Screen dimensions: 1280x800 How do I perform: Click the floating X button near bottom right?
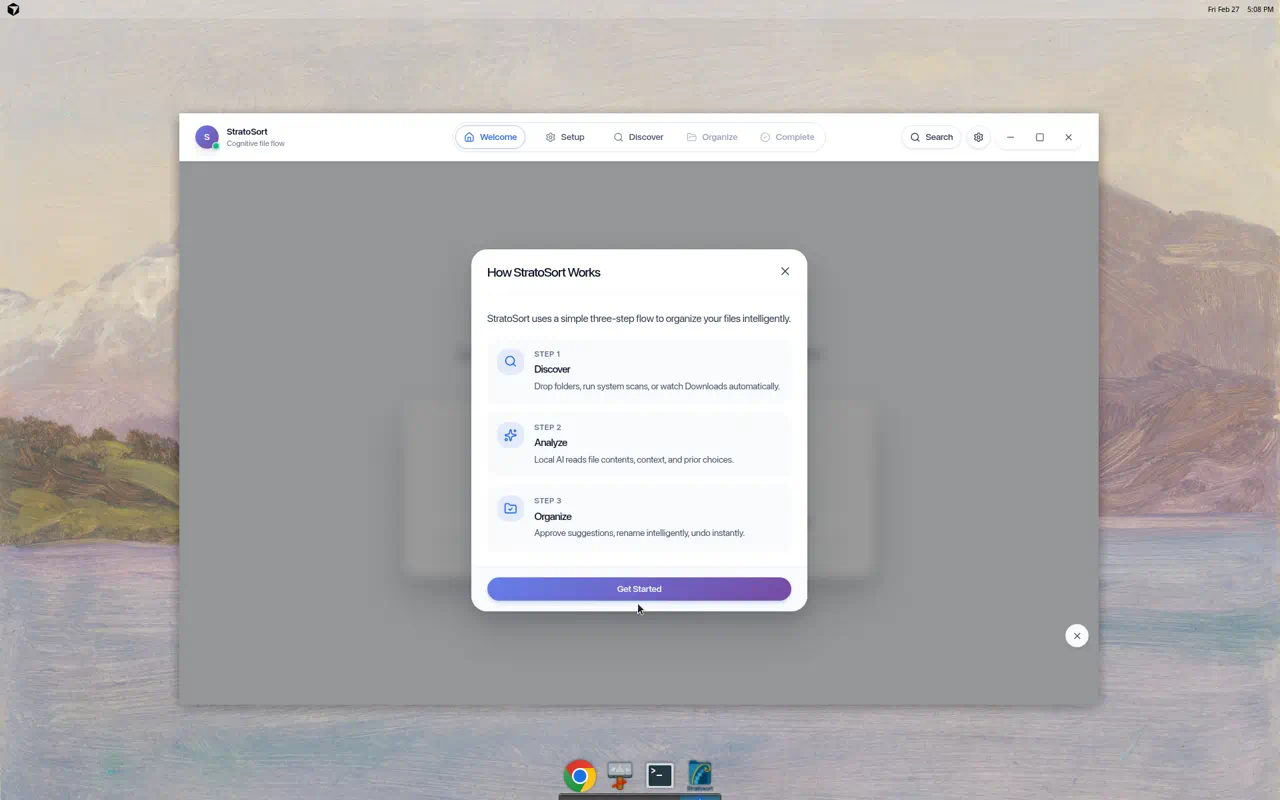[1077, 635]
